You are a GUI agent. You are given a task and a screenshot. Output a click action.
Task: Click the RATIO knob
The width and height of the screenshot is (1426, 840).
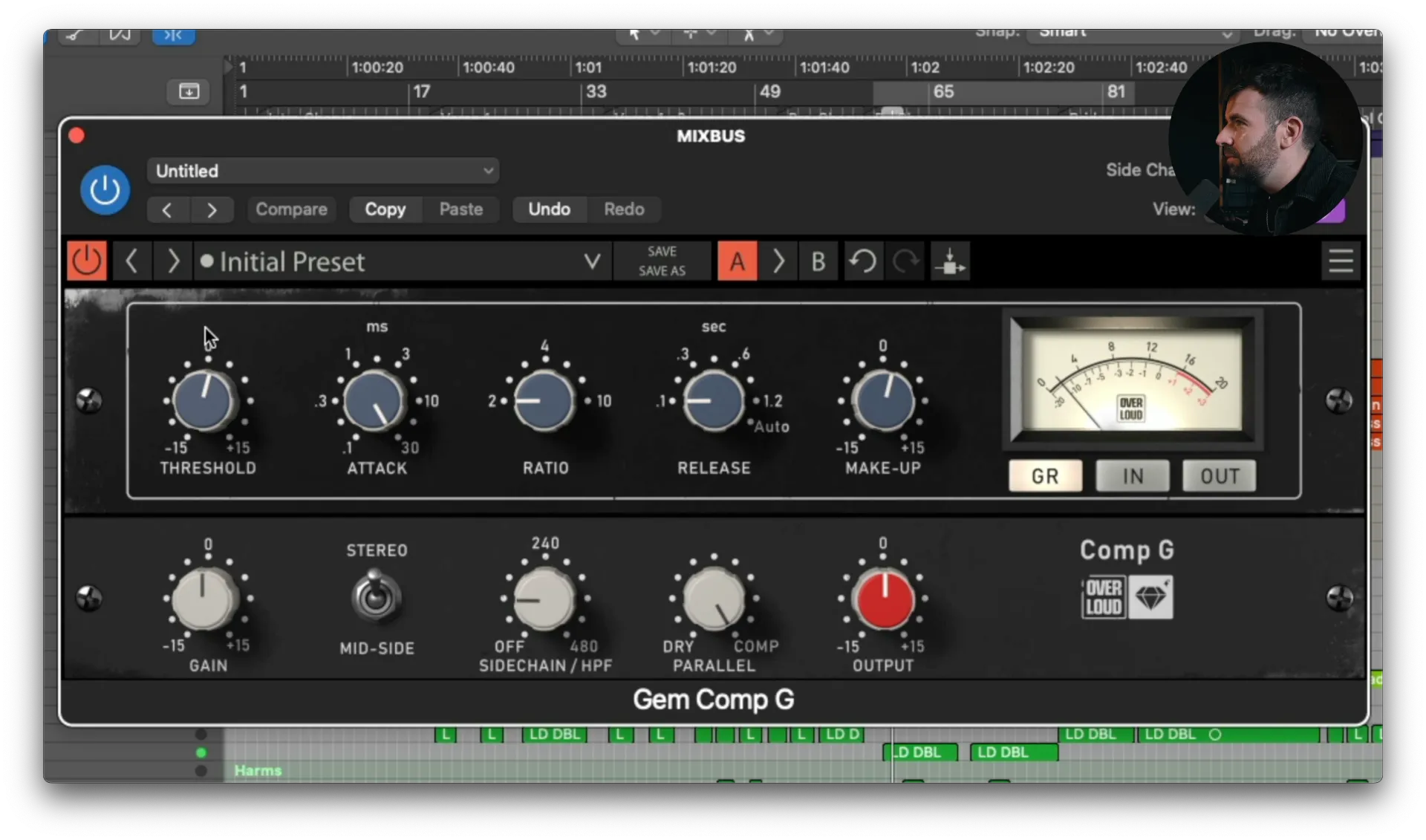coord(544,401)
